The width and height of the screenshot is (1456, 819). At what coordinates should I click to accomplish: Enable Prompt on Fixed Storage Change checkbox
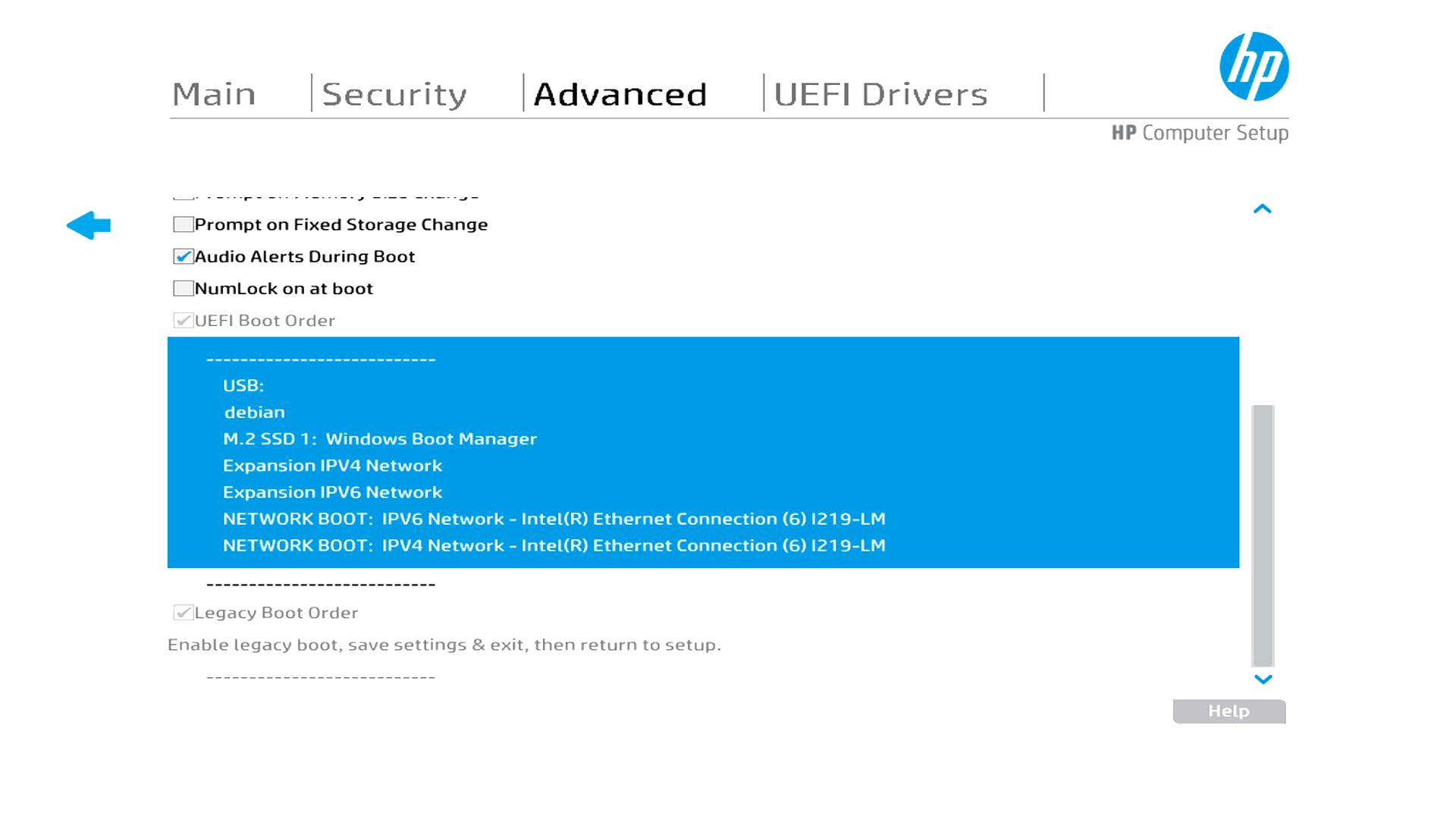pos(183,224)
